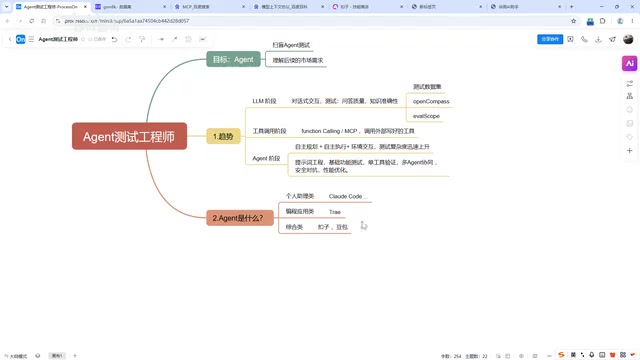Select the yellow node 1.趋势
Image resolution: width=640 pixels, height=360 pixels.
coord(223,136)
